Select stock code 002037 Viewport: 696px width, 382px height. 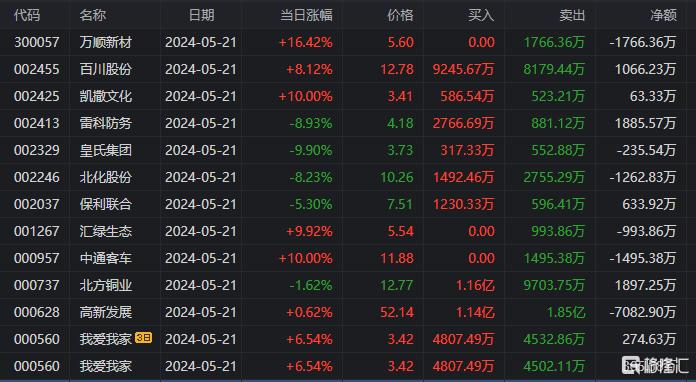[x=36, y=204]
